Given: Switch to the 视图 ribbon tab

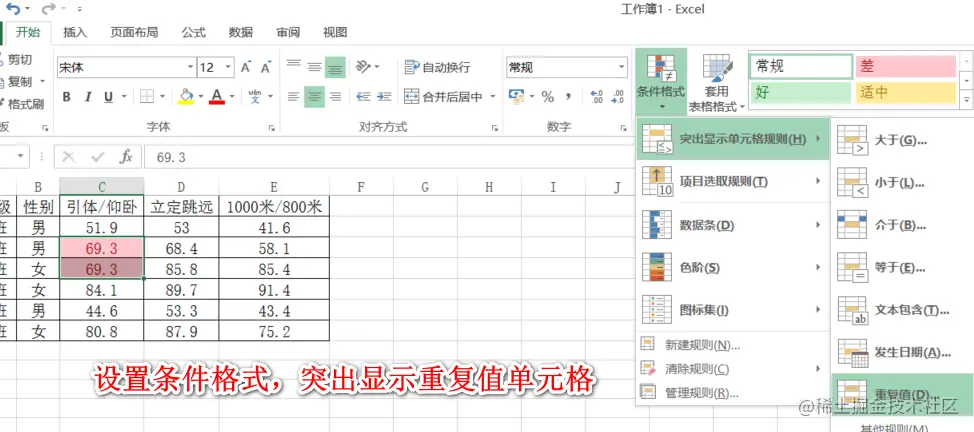Looking at the screenshot, I should point(335,32).
